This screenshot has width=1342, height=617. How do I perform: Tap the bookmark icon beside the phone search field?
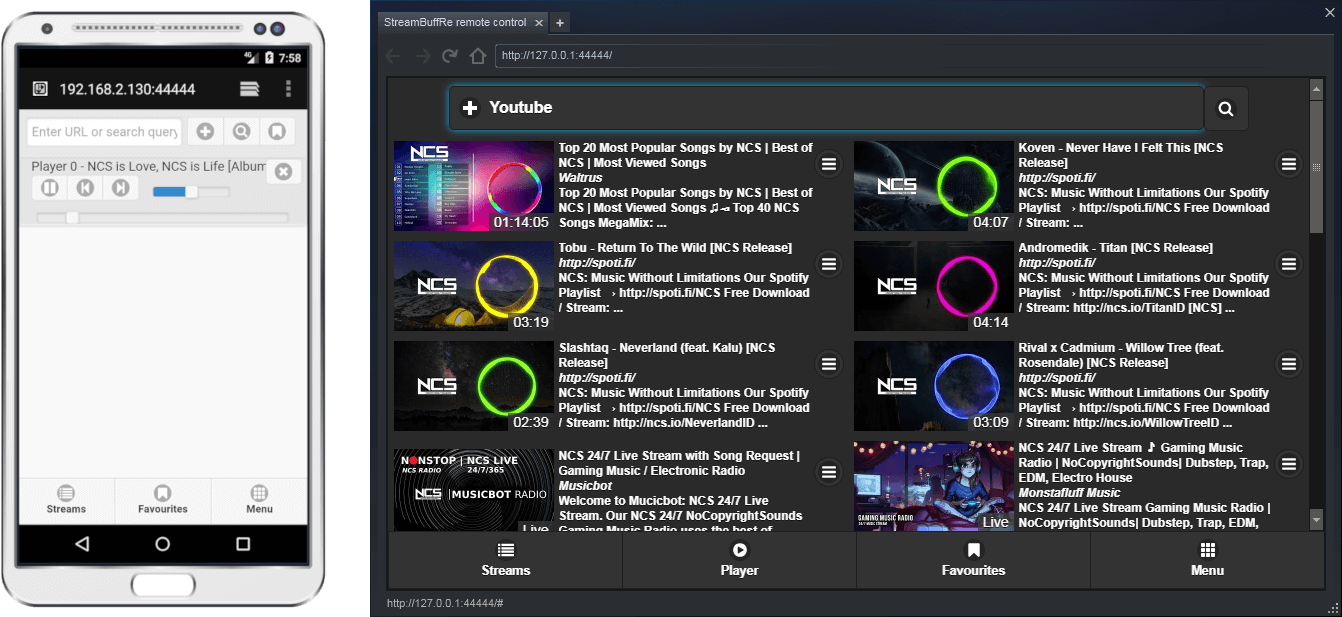(x=277, y=131)
